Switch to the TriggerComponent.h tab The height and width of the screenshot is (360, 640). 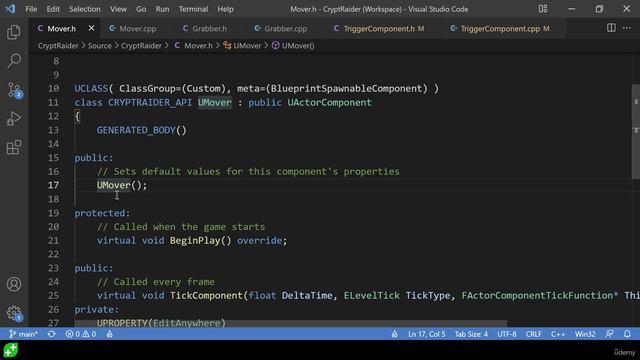pyautogui.click(x=379, y=29)
